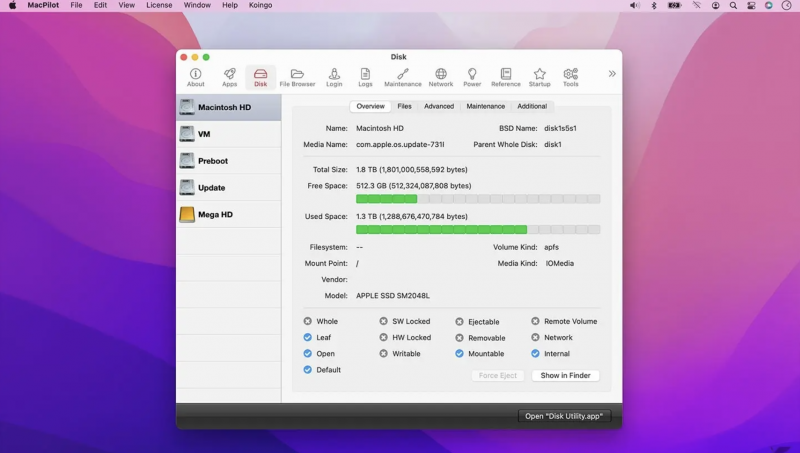The width and height of the screenshot is (800, 453).
Task: Open the MacPilot menu
Action: coord(43,5)
